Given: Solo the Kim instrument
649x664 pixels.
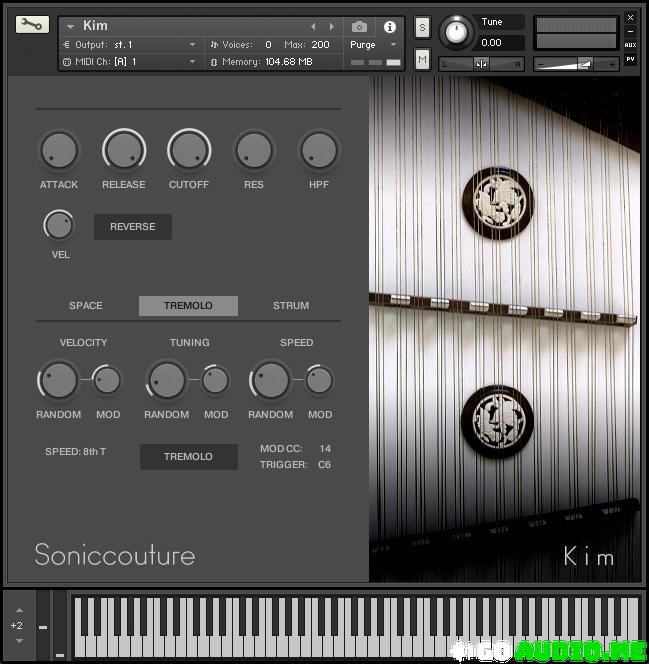Looking at the screenshot, I should 422,27.
